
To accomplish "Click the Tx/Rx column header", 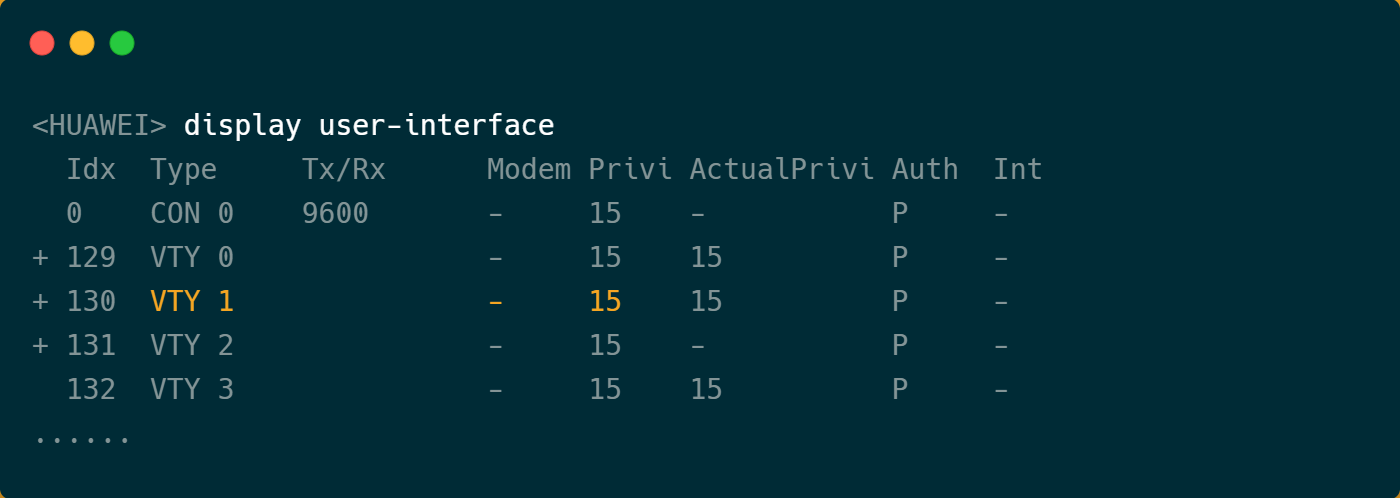I will tap(343, 170).
